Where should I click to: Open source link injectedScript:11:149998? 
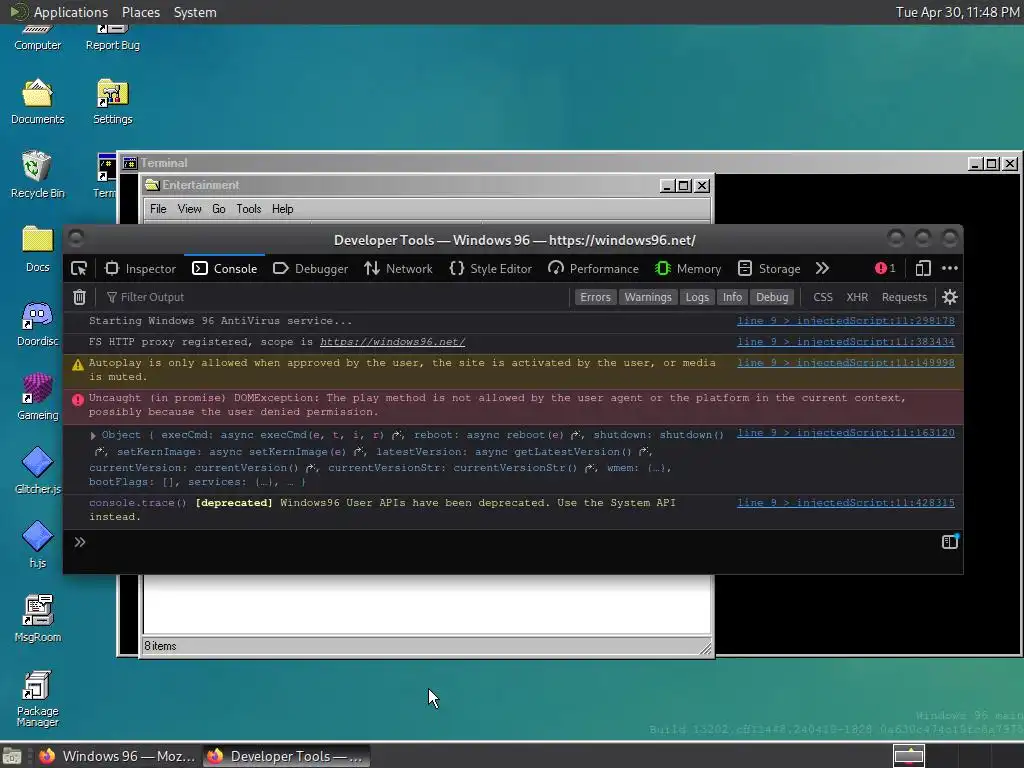(x=846, y=362)
